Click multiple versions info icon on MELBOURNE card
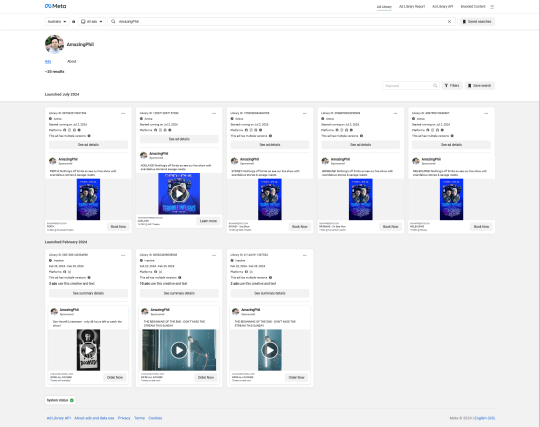 tap(452, 136)
